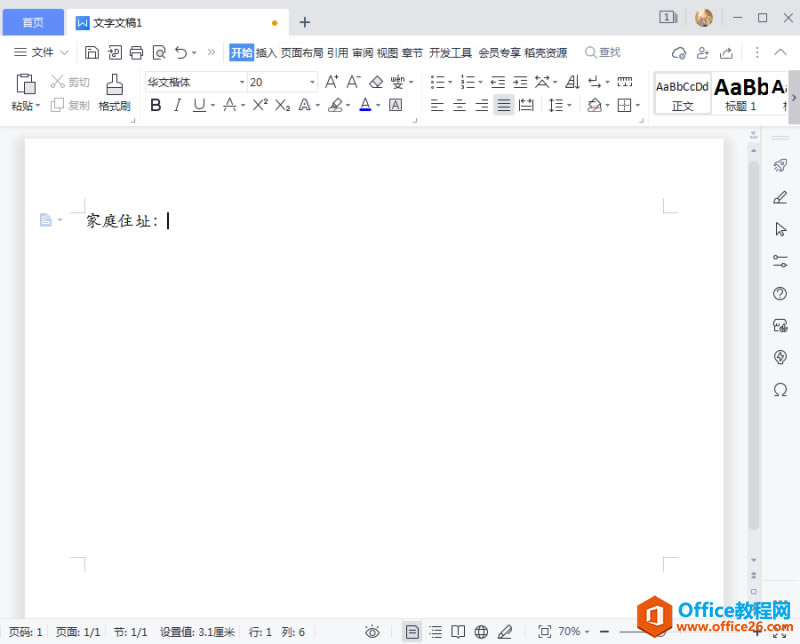
Task: Open the 视图 ribbon tab
Action: [387, 53]
